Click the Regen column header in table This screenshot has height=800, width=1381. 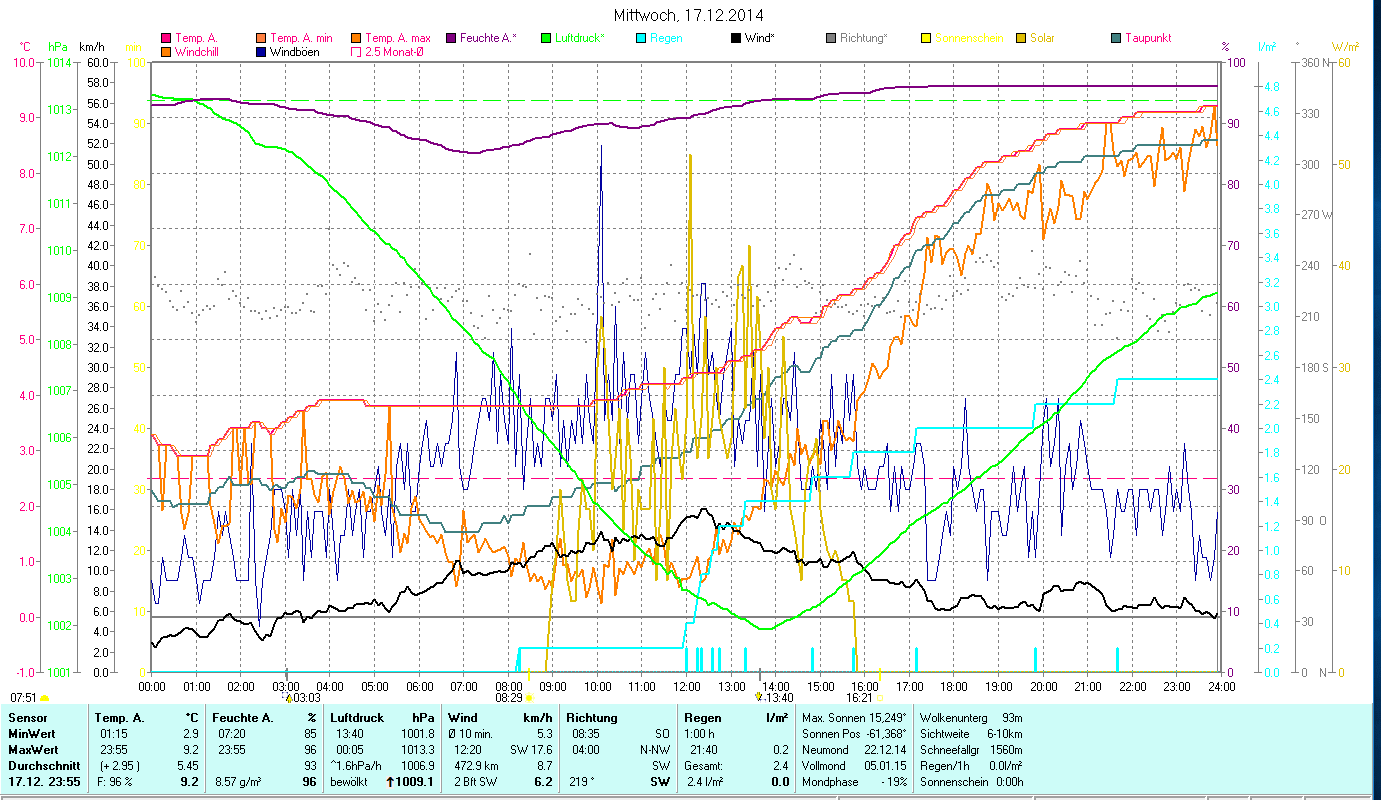tap(703, 718)
